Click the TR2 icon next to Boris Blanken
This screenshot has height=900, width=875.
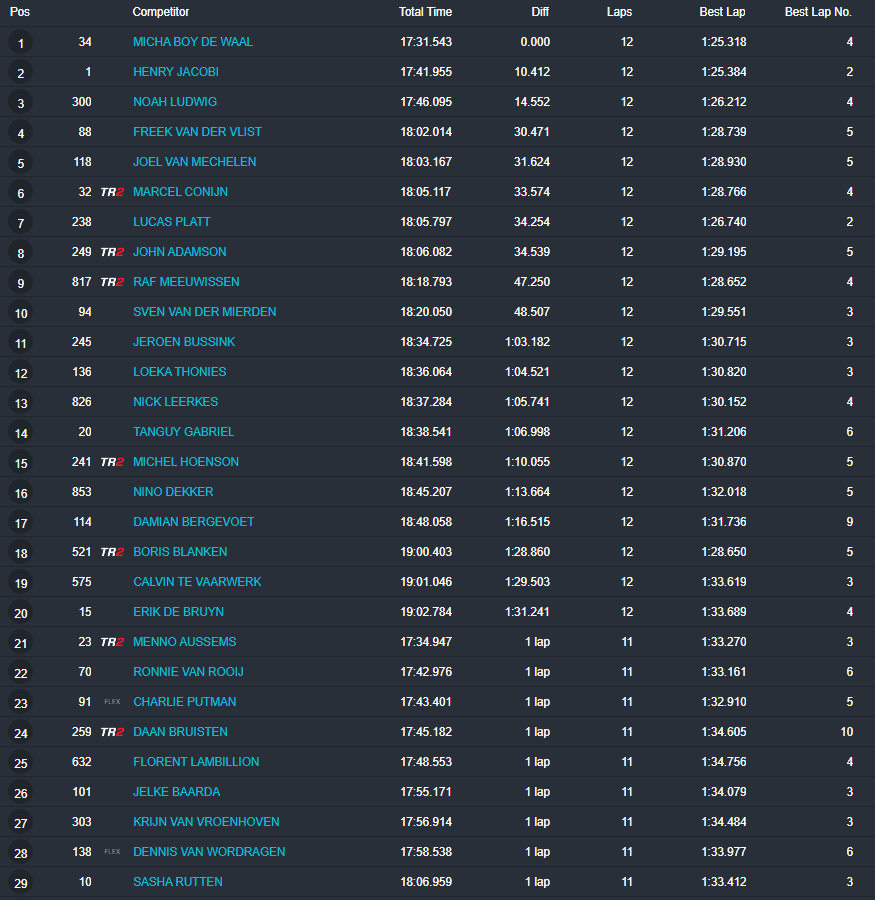pos(112,552)
